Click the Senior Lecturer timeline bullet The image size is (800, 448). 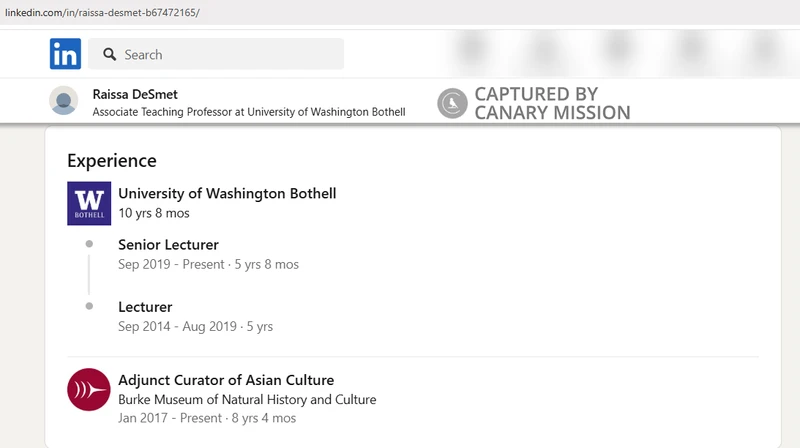pos(89,244)
